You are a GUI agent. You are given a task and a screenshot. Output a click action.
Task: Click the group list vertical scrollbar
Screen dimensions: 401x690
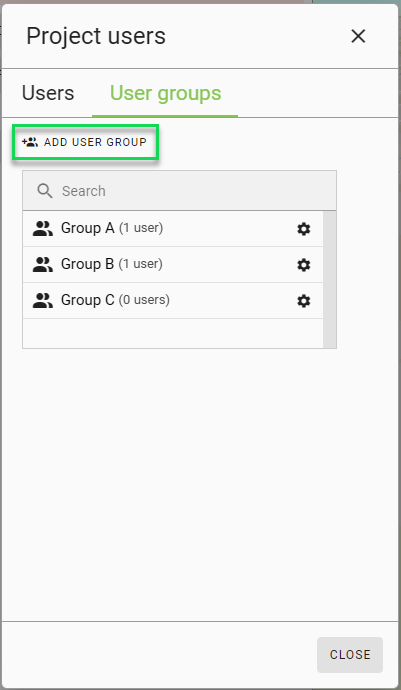(x=329, y=279)
